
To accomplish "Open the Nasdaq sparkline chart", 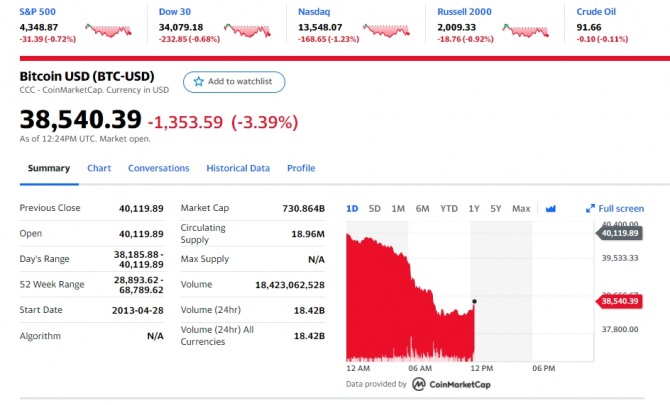I will click(386, 30).
